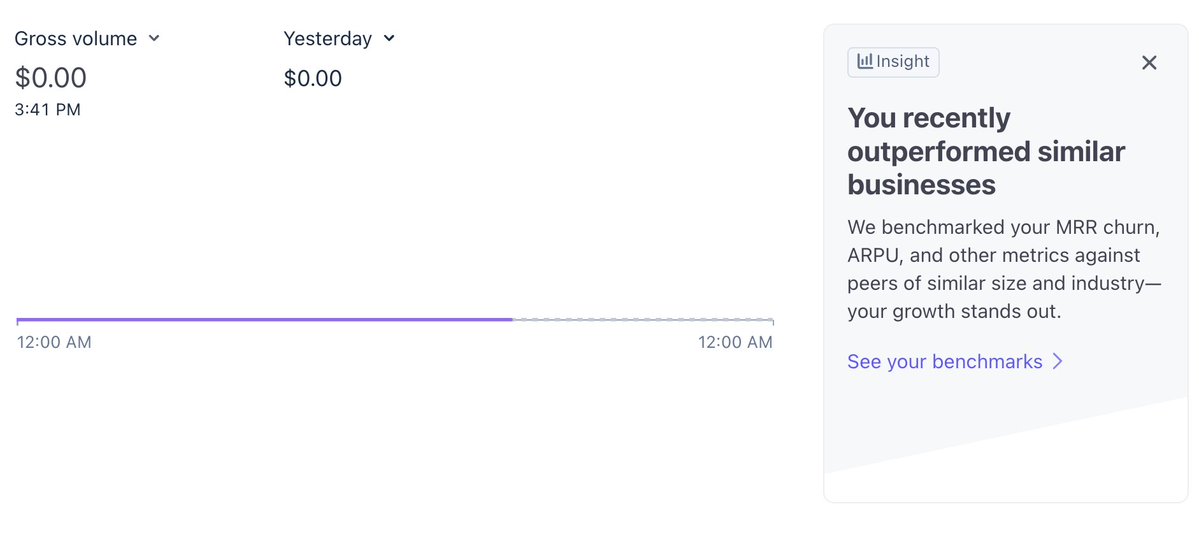Click the left 12:00 AM axis label
1199x539 pixels.
[54, 342]
